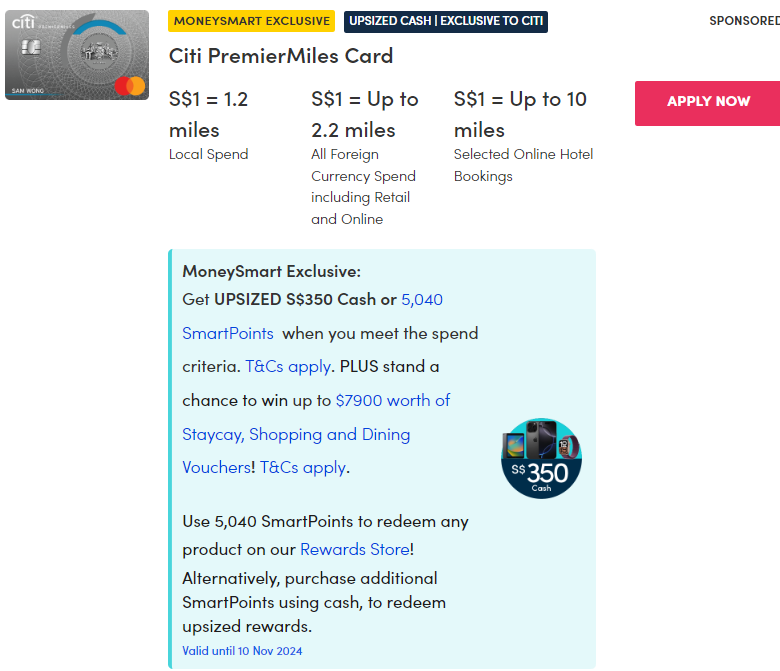
Task: Select the silver credit card thumbnail
Action: coord(77,55)
